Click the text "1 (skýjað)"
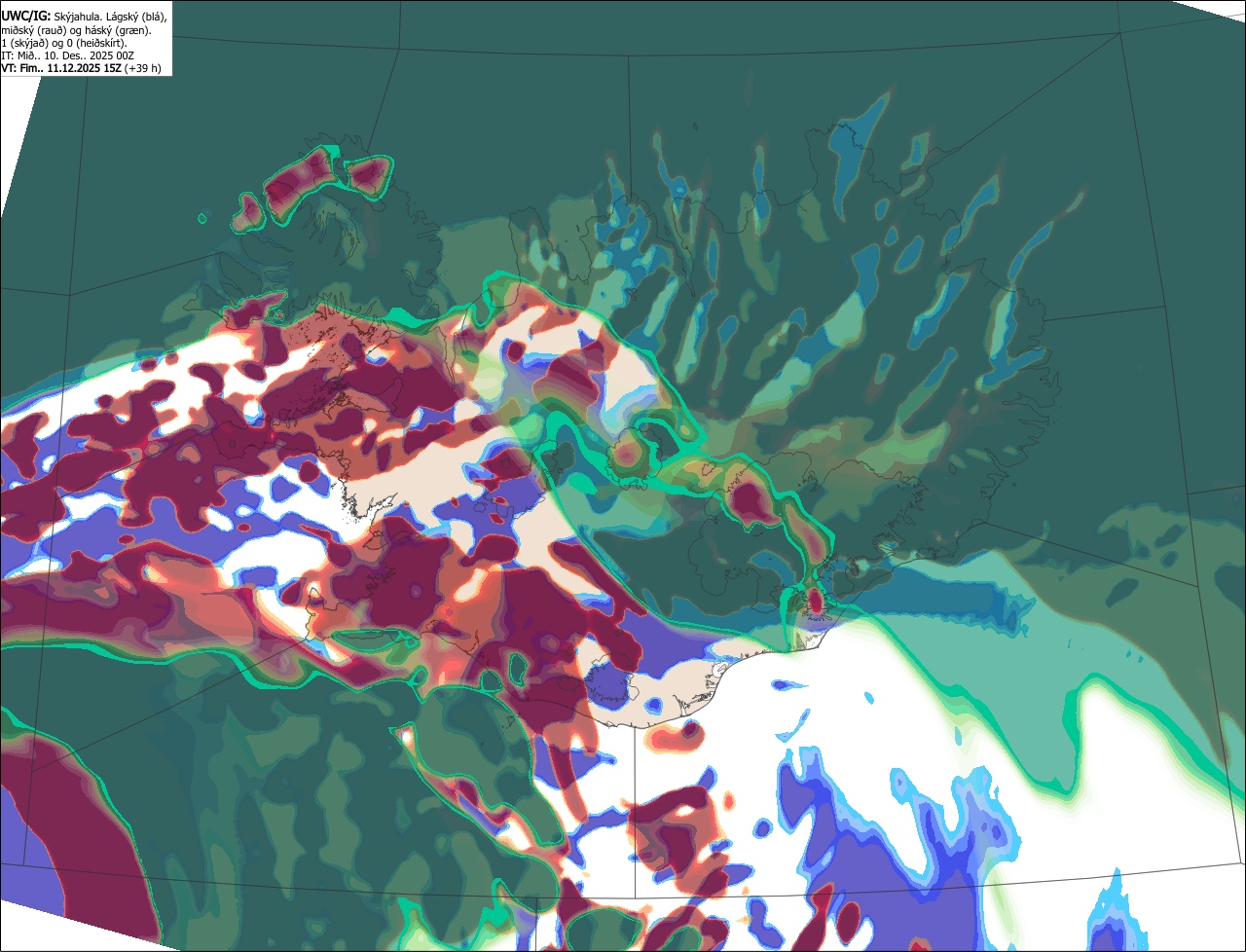1246x952 pixels. click(x=25, y=43)
